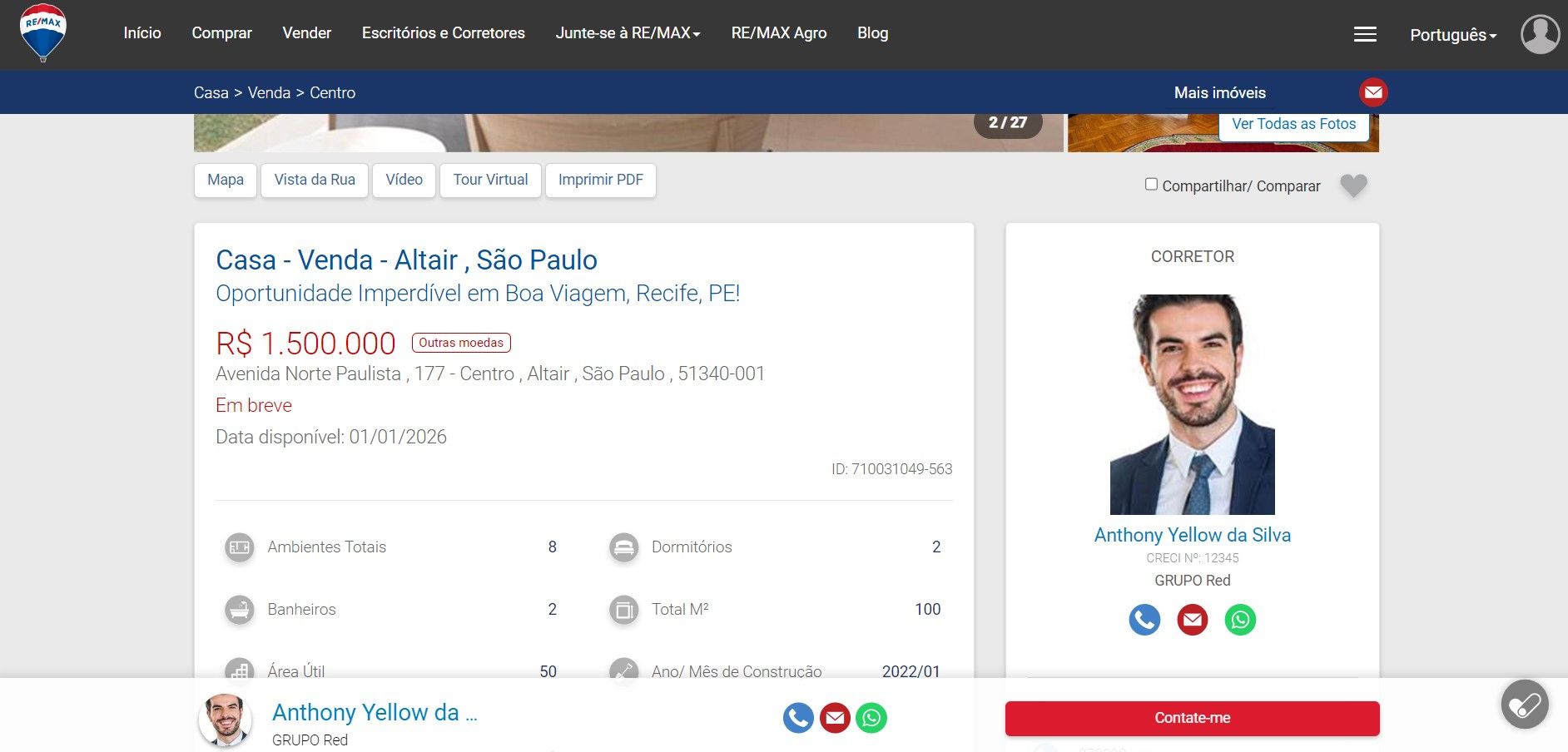Click the title Casa - Venda - Altair, São Paulo

pos(406,260)
